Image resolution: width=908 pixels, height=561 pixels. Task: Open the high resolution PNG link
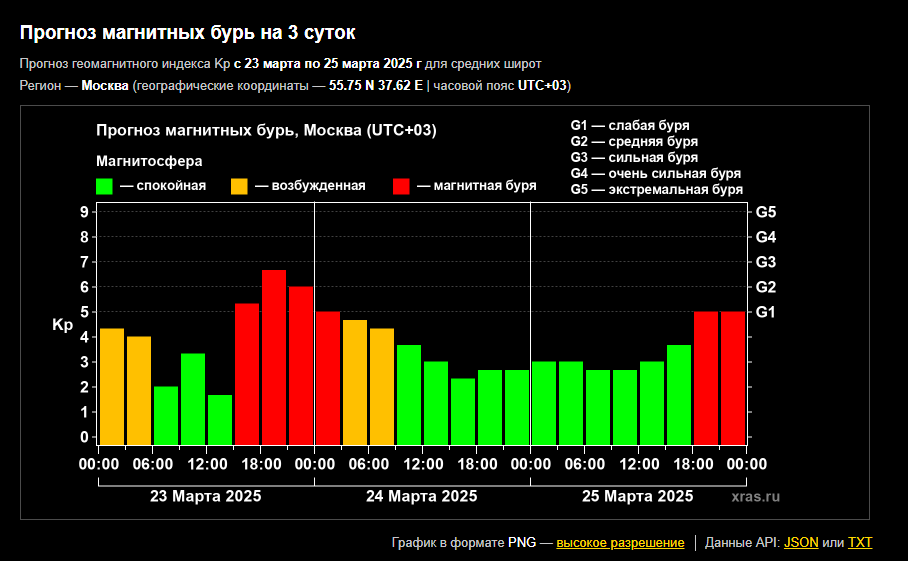tap(620, 543)
